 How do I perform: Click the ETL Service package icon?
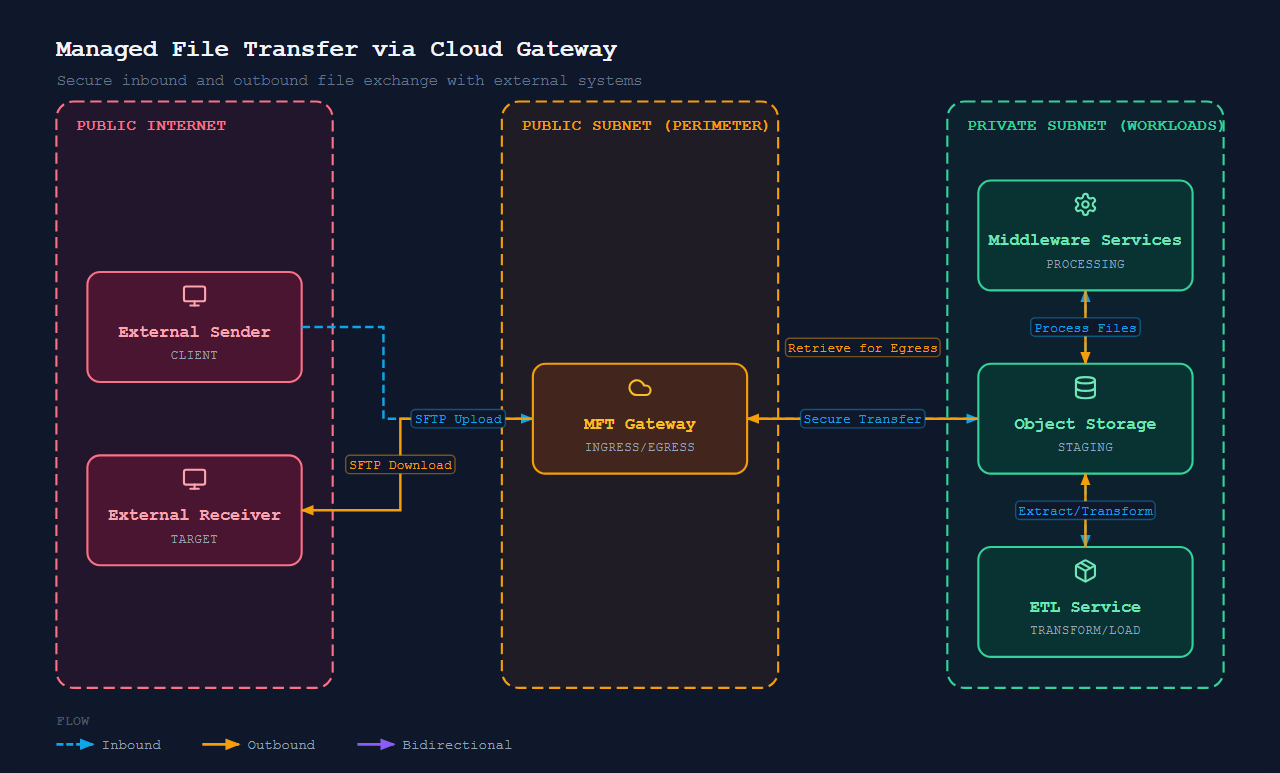click(x=1085, y=571)
